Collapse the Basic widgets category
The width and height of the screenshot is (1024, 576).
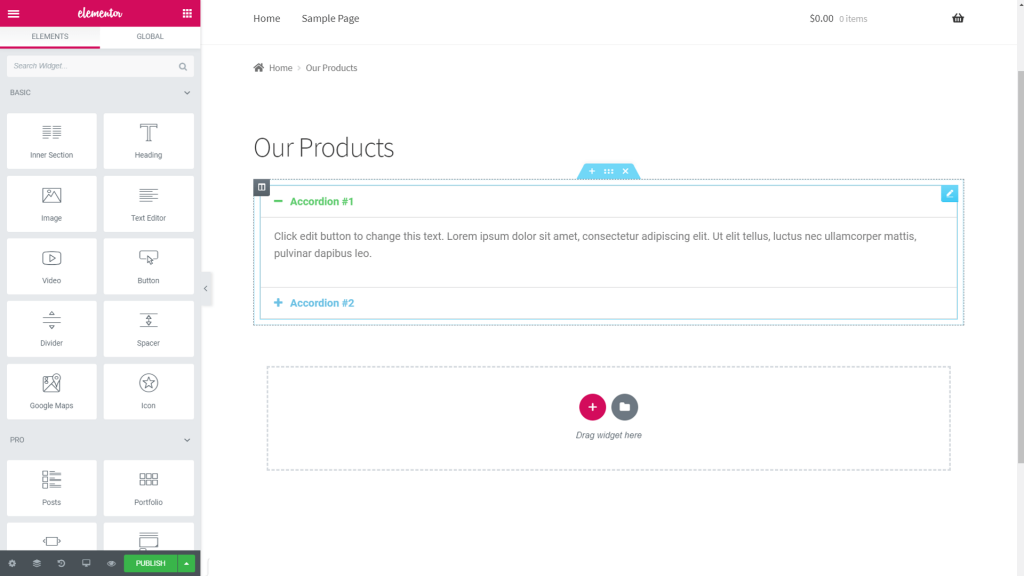click(x=187, y=93)
